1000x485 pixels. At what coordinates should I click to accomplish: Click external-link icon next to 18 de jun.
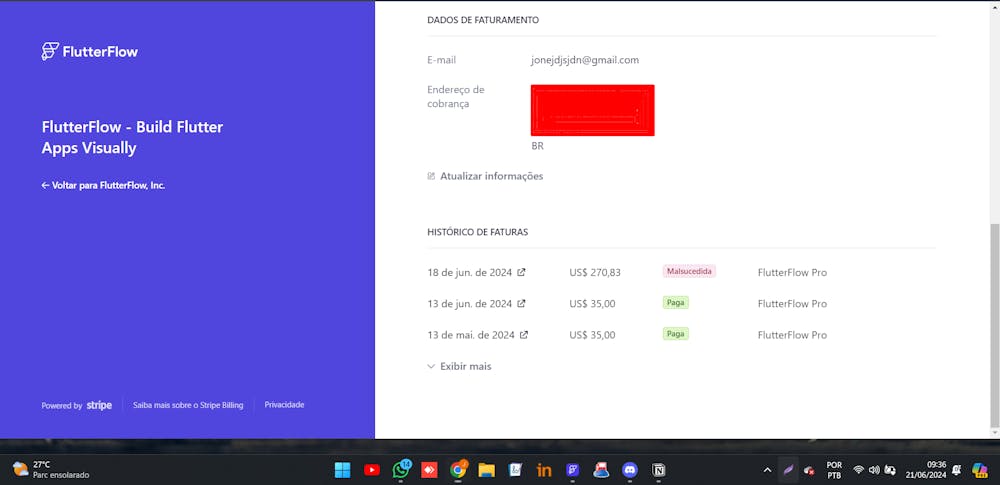click(x=521, y=272)
